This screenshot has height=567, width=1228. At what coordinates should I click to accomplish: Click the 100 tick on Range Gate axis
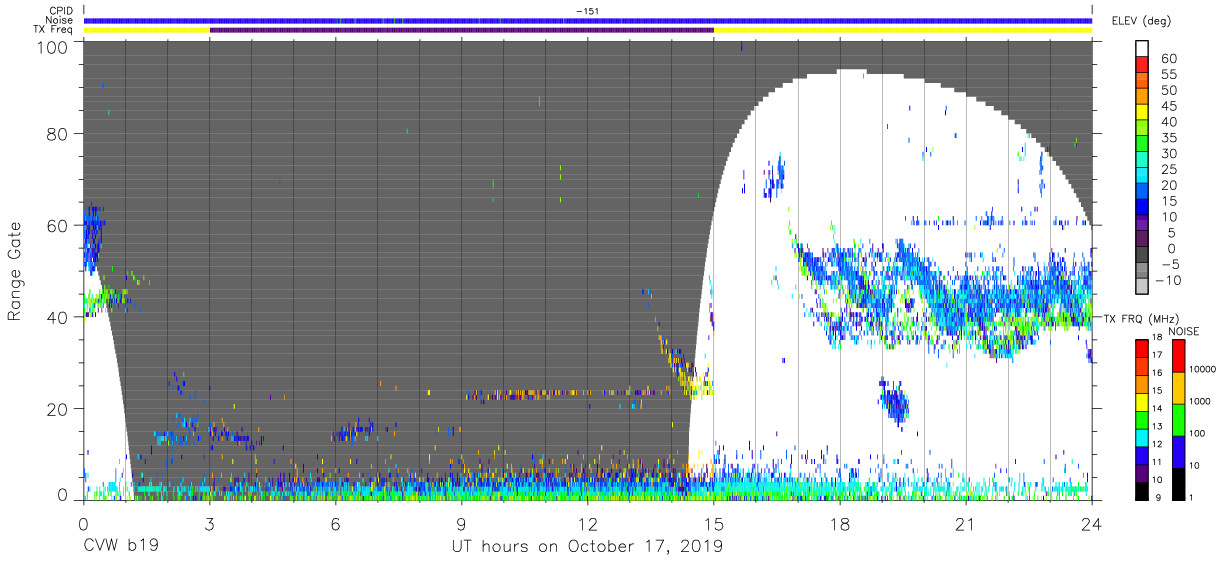coord(52,47)
